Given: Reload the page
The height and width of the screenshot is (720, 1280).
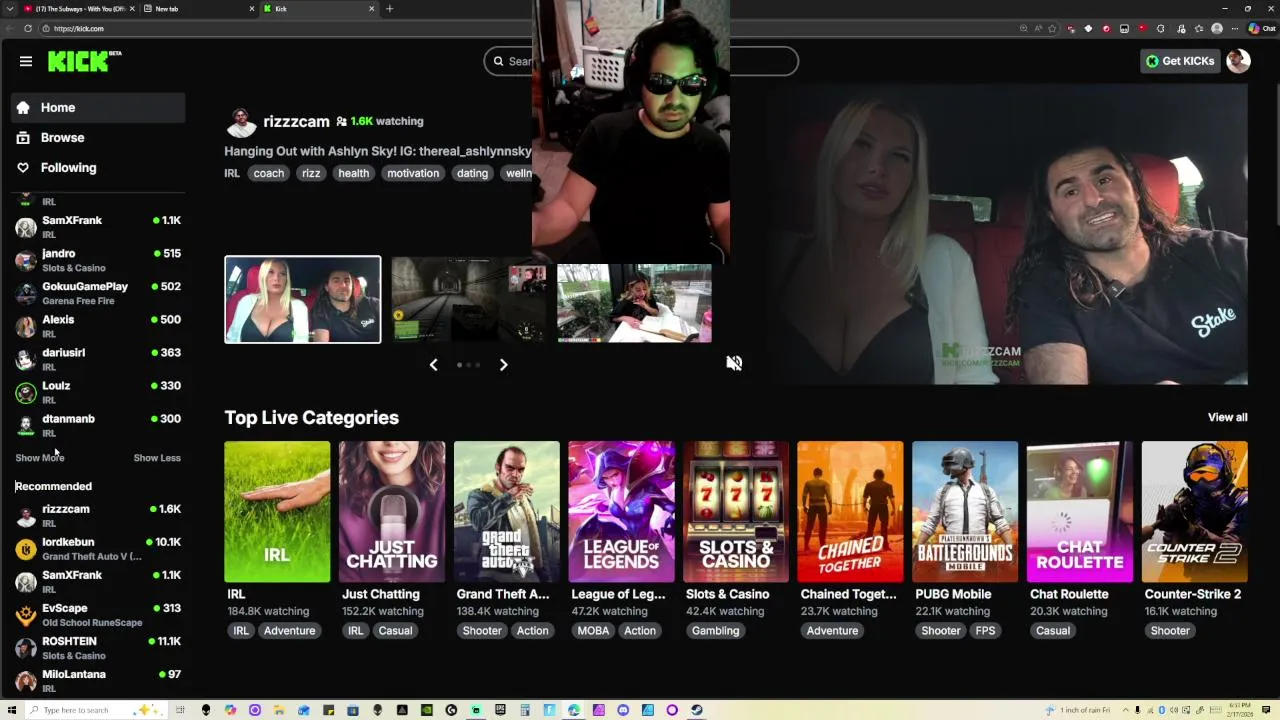Looking at the screenshot, I should coord(27,29).
